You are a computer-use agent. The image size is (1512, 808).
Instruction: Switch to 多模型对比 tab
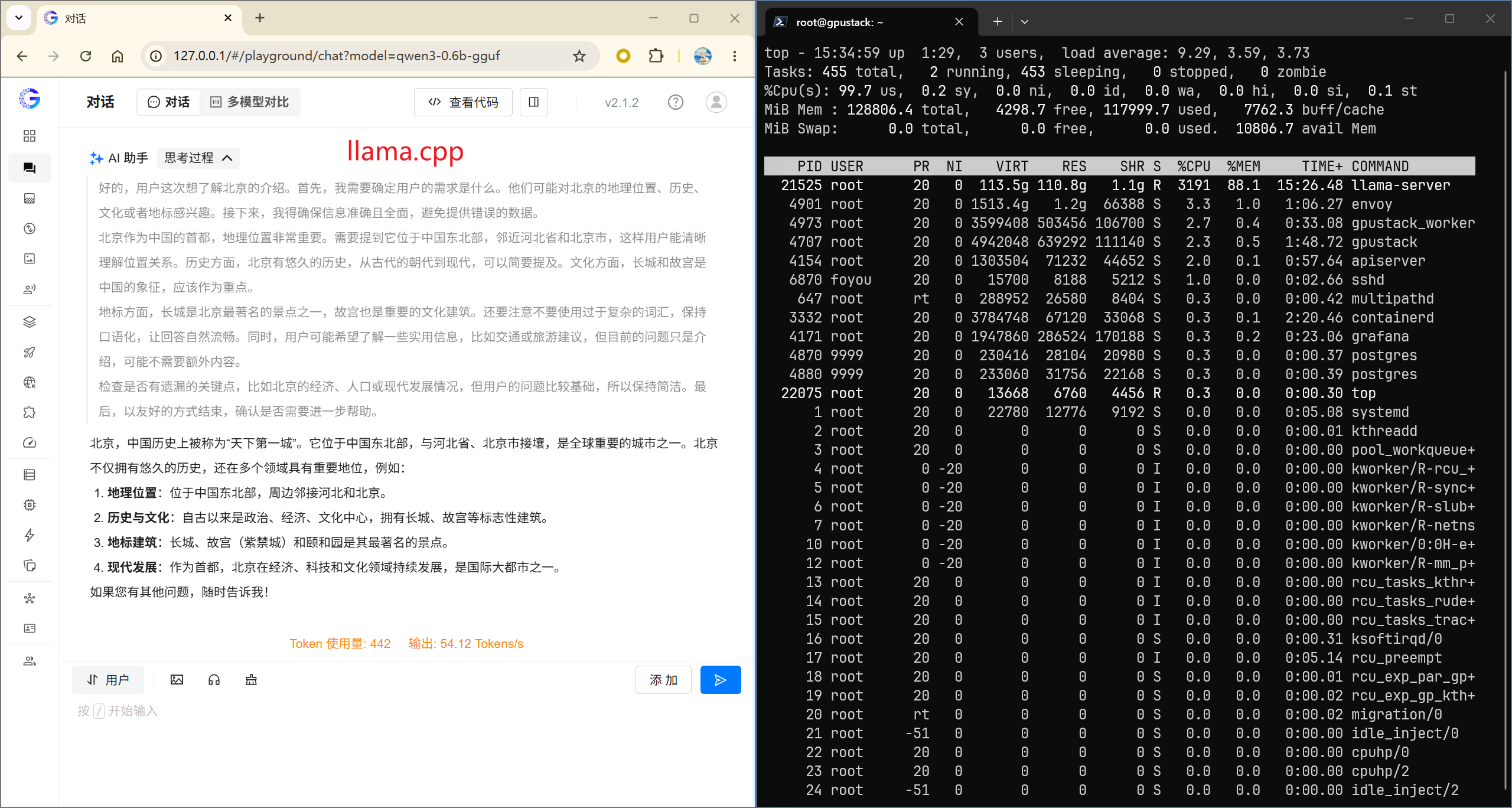(x=249, y=102)
